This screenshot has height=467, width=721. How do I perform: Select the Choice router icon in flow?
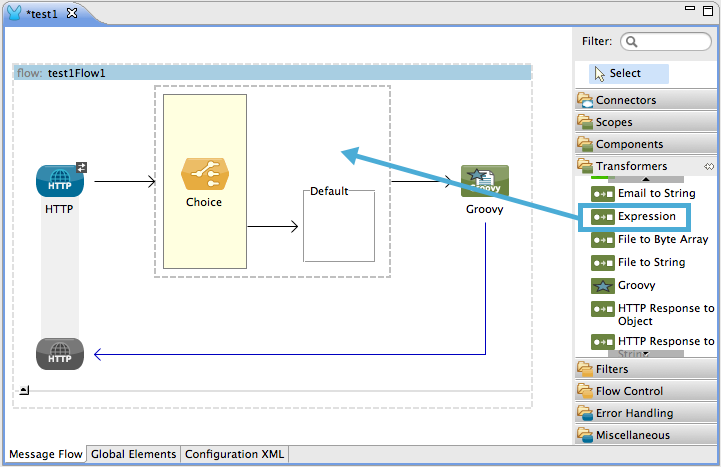point(204,173)
